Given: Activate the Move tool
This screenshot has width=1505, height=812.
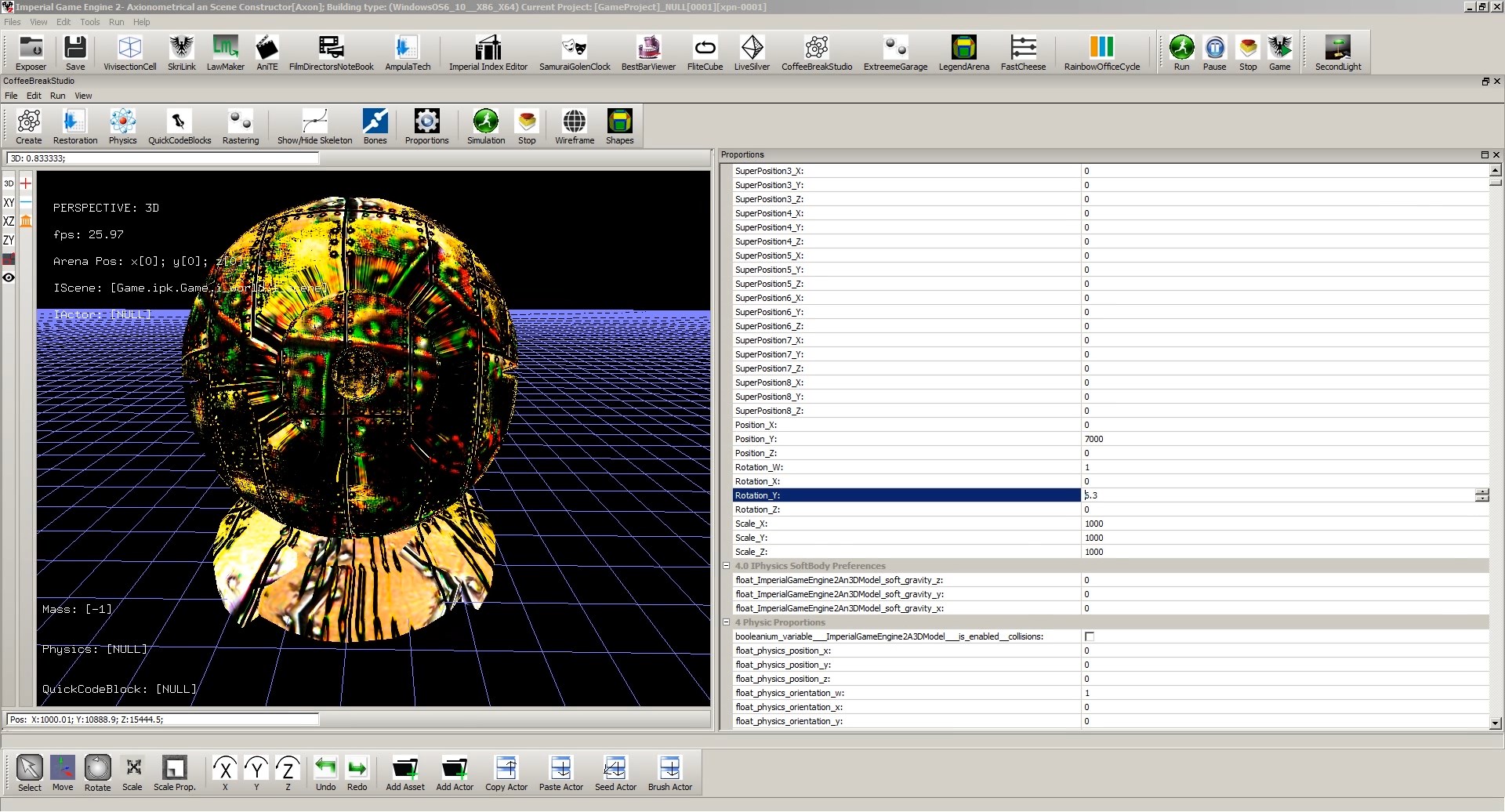Looking at the screenshot, I should [63, 773].
